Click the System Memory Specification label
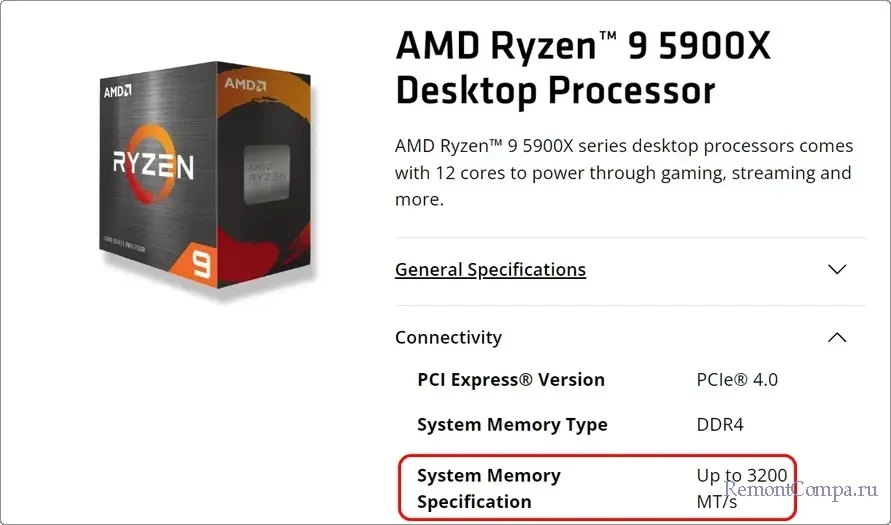This screenshot has width=891, height=525. pyautogui.click(x=489, y=488)
